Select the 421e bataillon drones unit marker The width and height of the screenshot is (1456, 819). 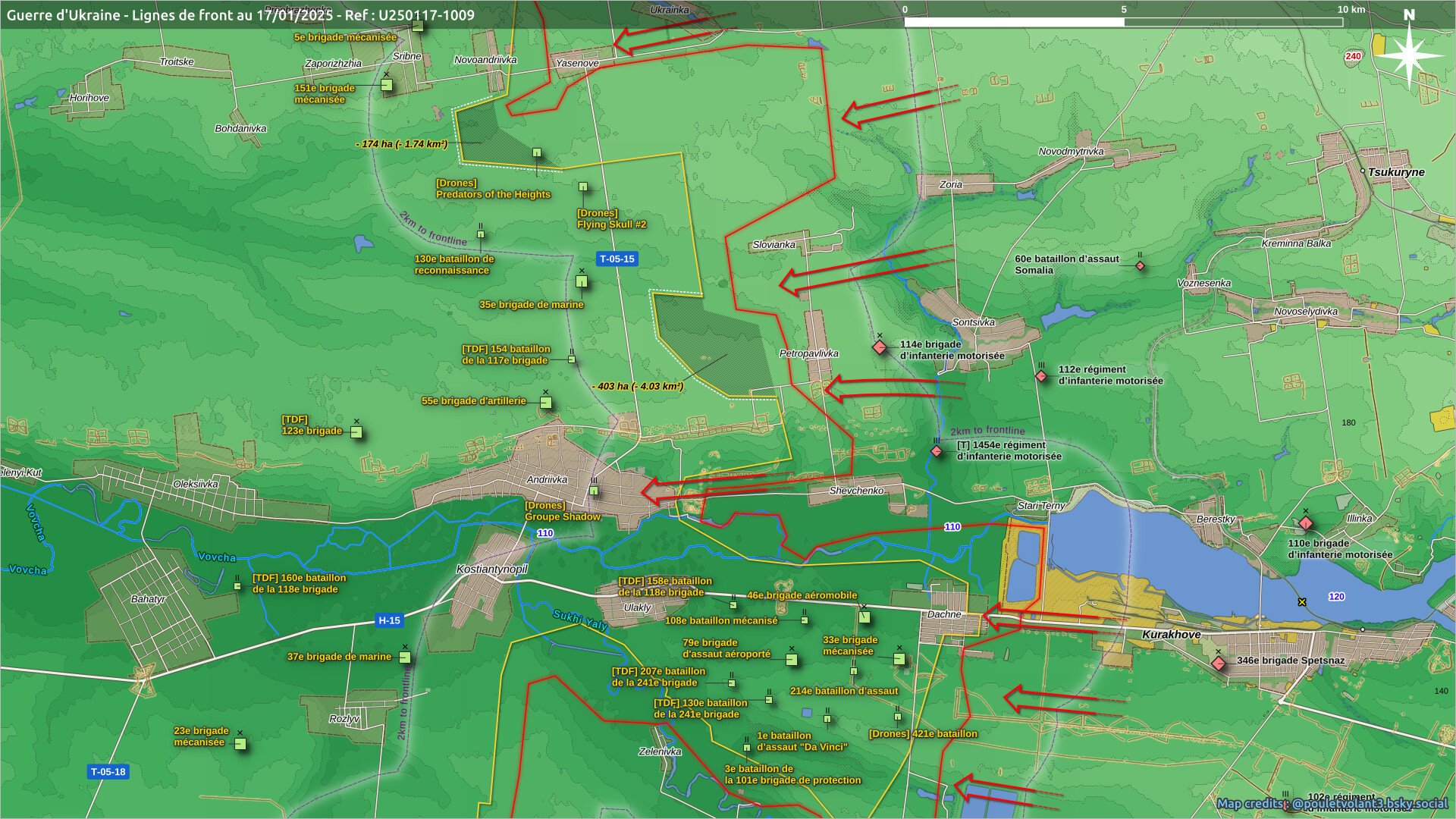pos(898,715)
